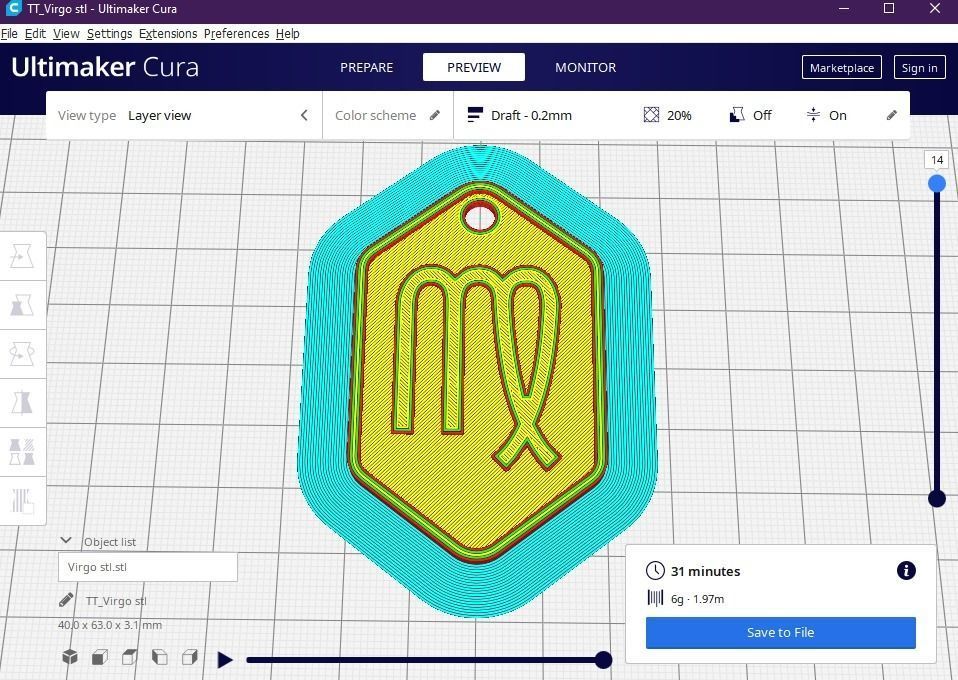Click the support Off icon
958x680 pixels.
click(x=737, y=115)
